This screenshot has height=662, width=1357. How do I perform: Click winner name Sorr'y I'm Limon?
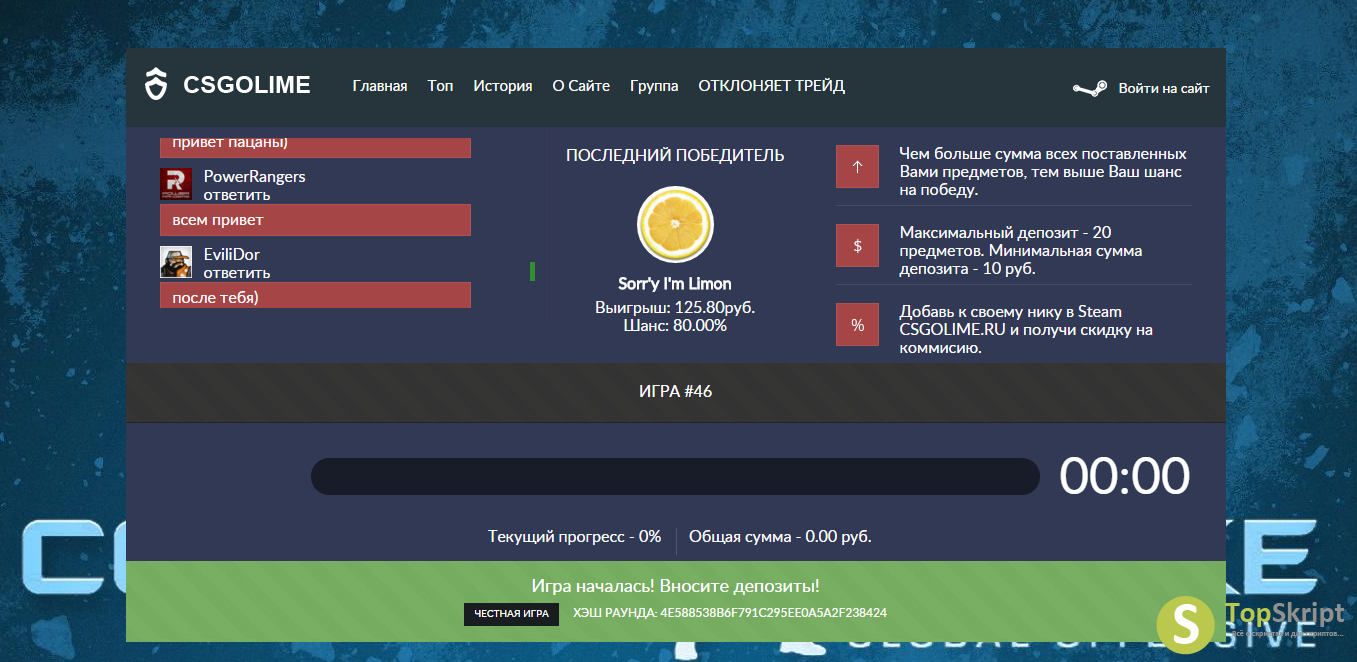(x=675, y=284)
